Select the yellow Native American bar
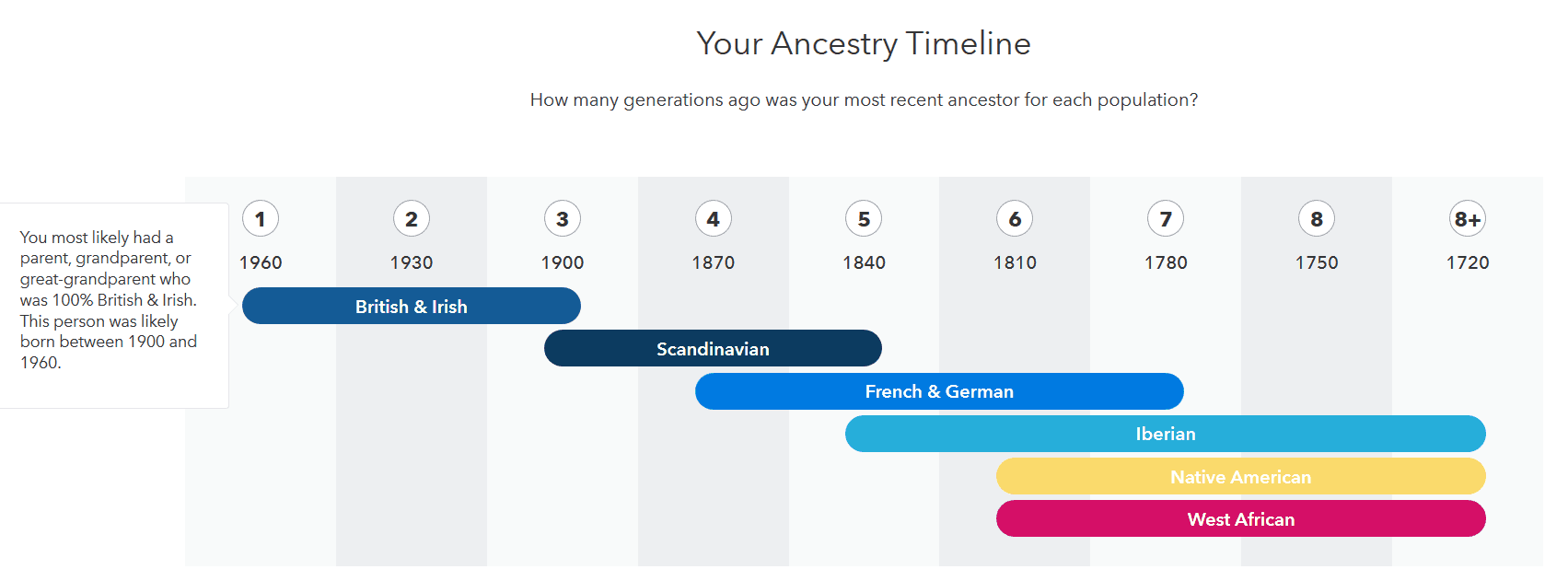 click(1241, 476)
